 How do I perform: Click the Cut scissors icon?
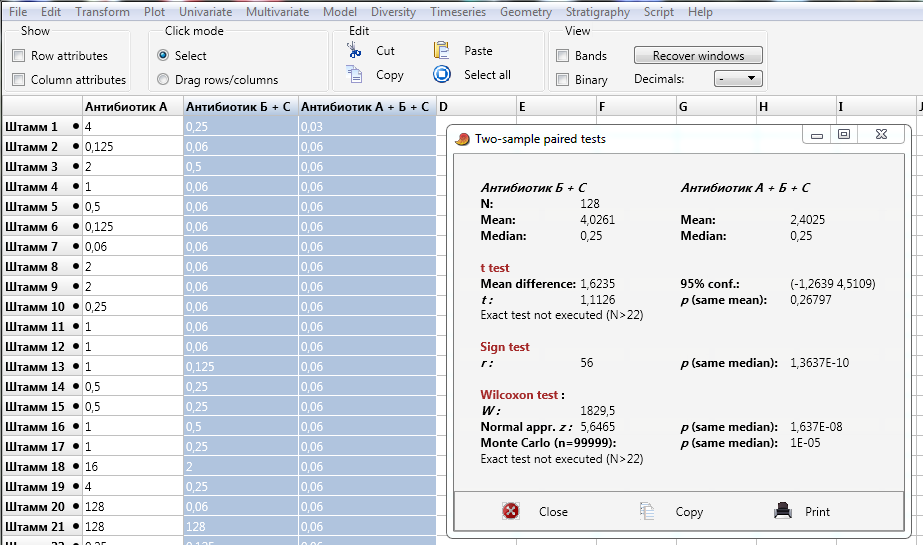[354, 50]
